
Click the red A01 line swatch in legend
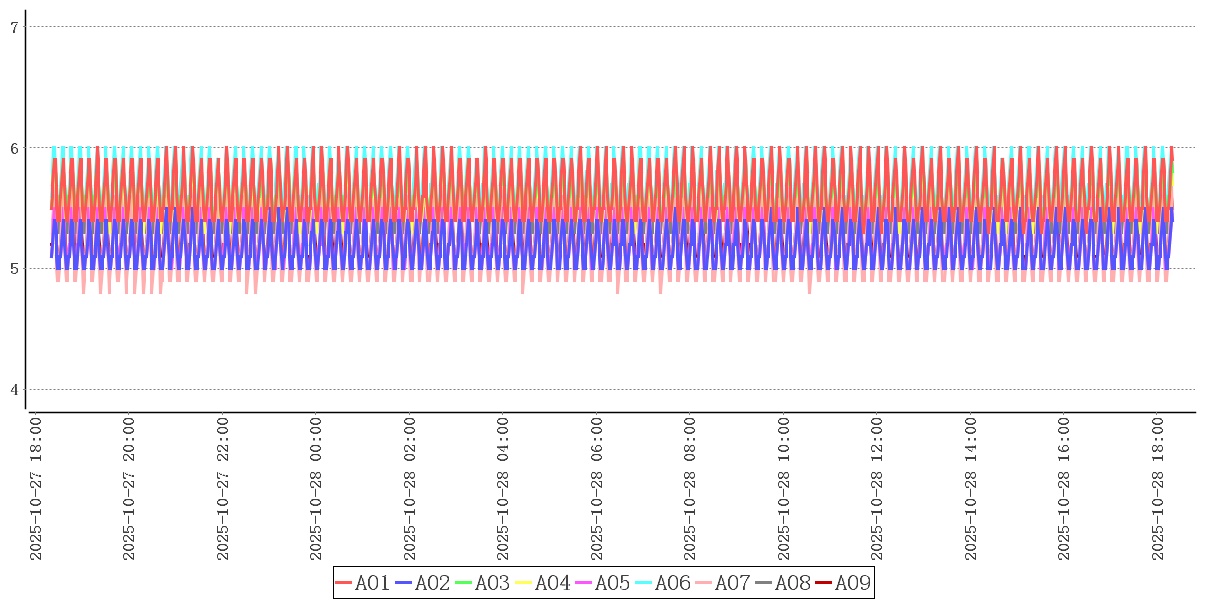pos(344,583)
